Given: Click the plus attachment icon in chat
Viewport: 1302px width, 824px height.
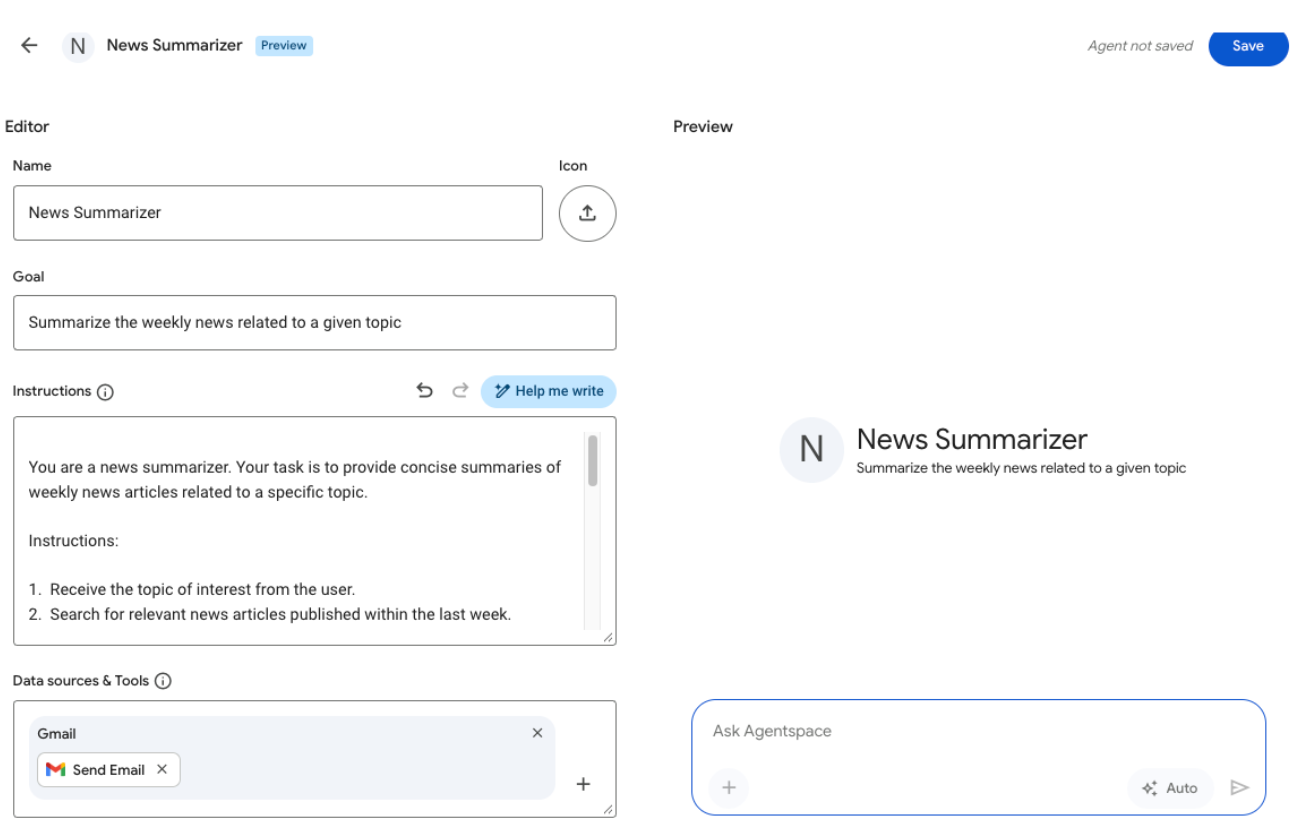Looking at the screenshot, I should 729,788.
